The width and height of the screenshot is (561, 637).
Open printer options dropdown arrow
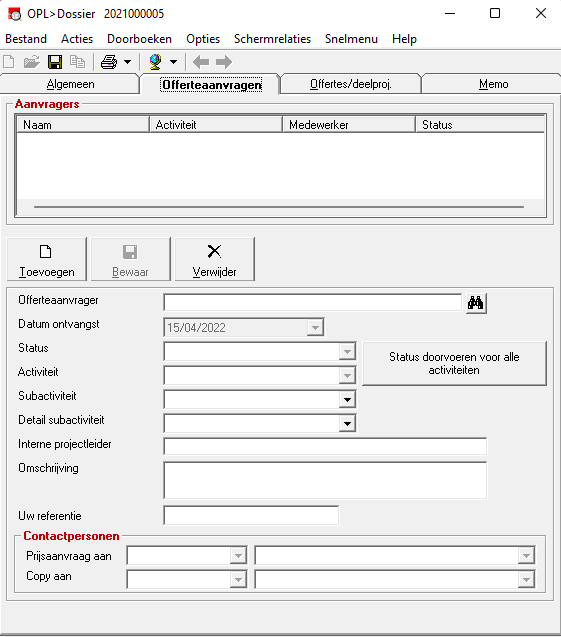point(127,62)
